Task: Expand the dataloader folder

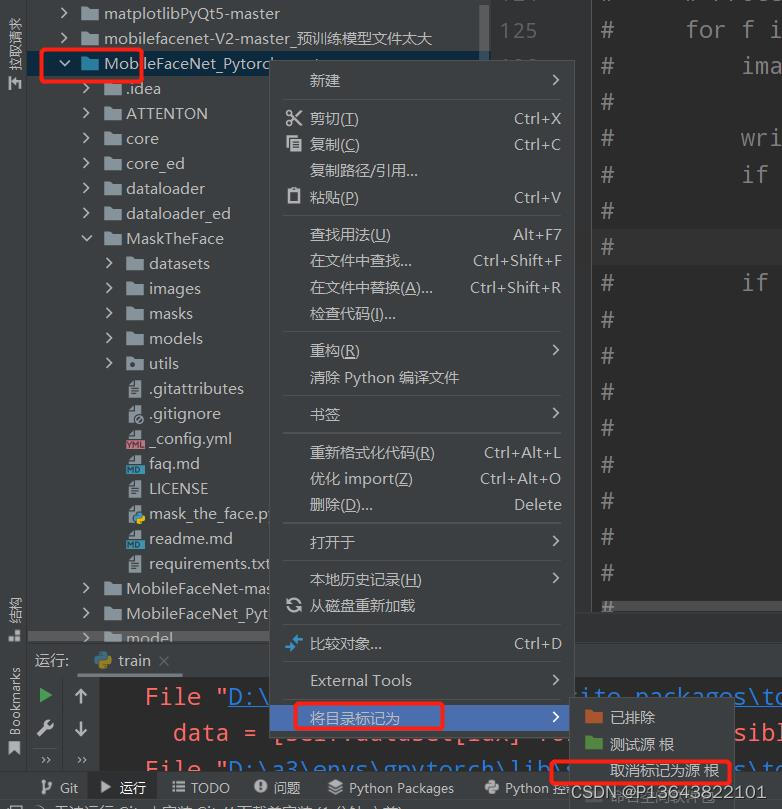Action: [x=86, y=188]
